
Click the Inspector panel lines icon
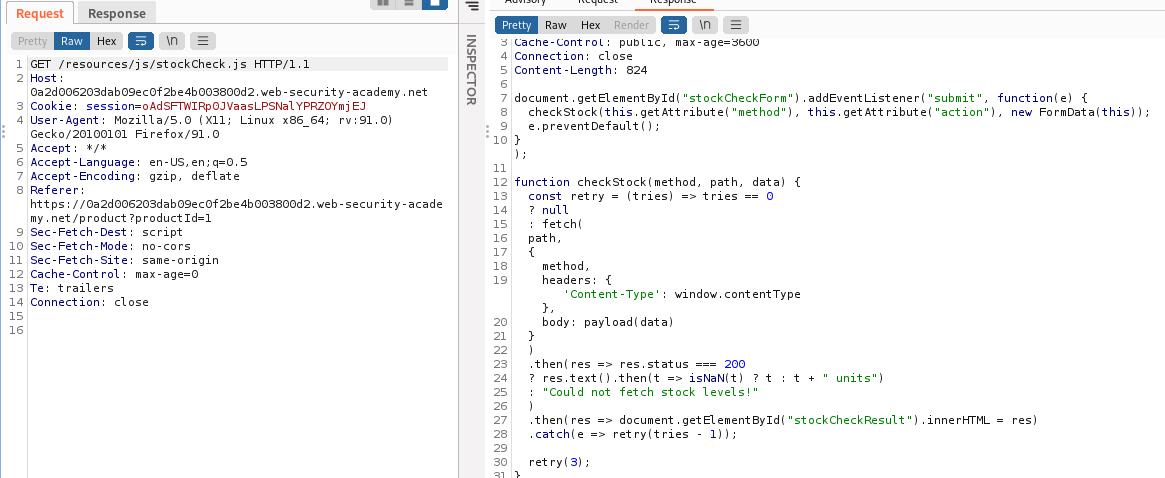point(473,6)
